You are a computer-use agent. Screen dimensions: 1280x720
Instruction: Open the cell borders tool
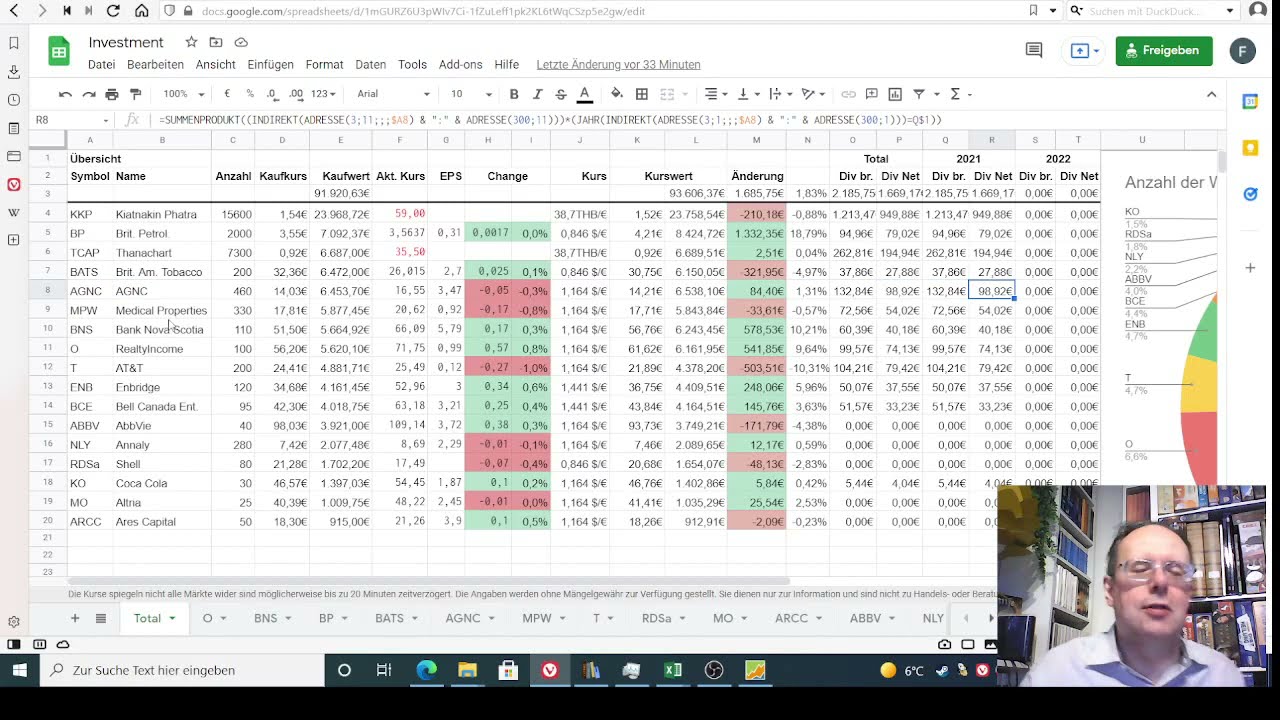[642, 94]
